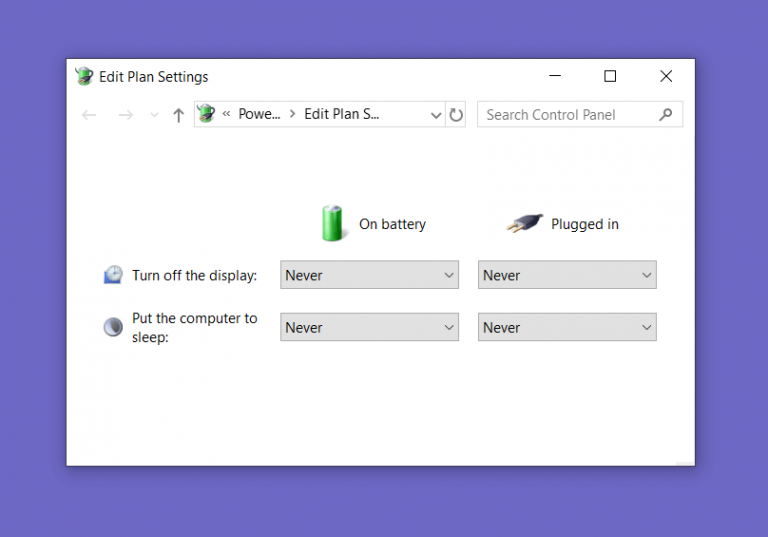Open the recent locations chevron
This screenshot has height=537, width=768.
(x=154, y=115)
